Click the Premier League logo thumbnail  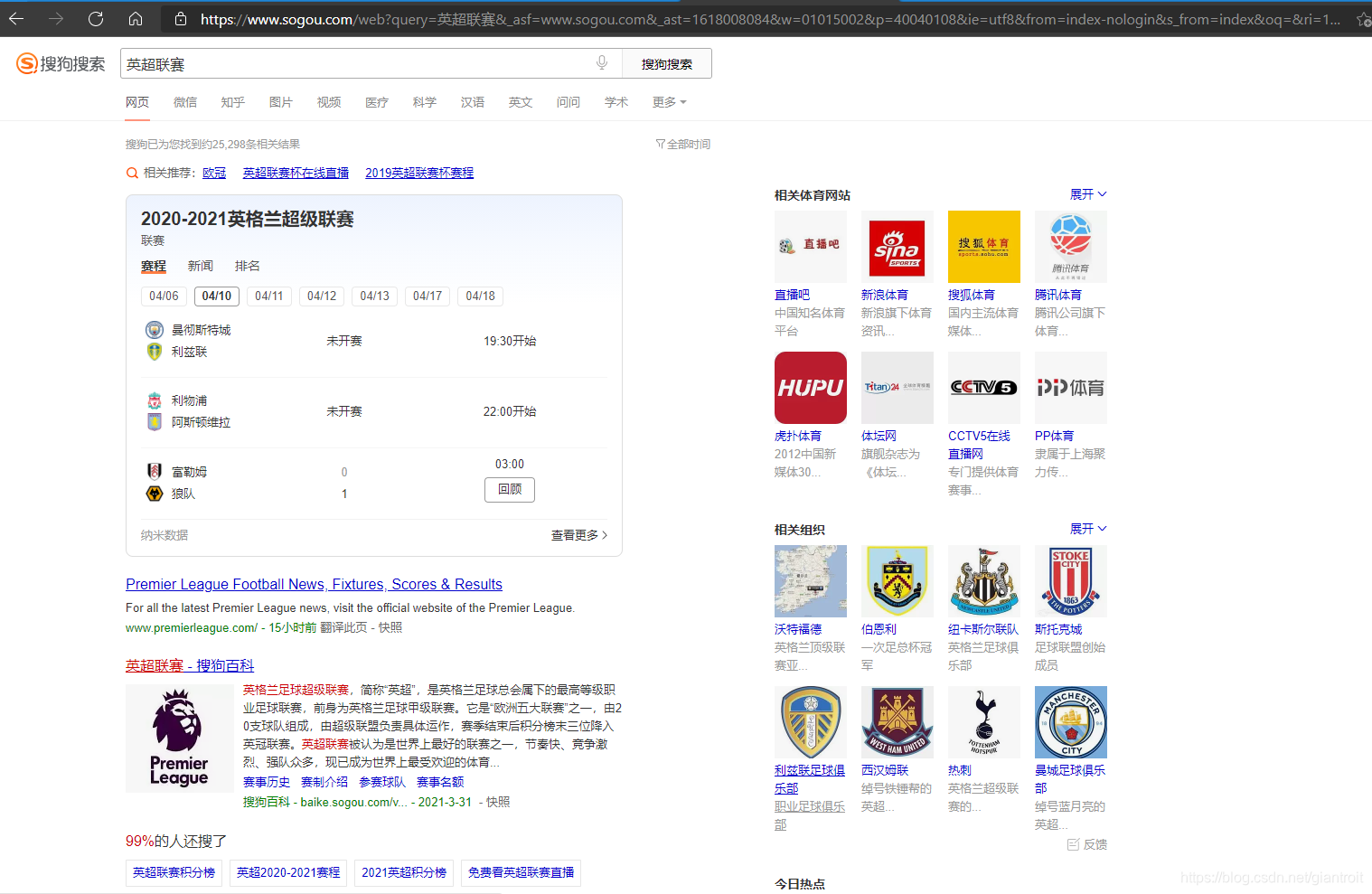pyautogui.click(x=179, y=739)
